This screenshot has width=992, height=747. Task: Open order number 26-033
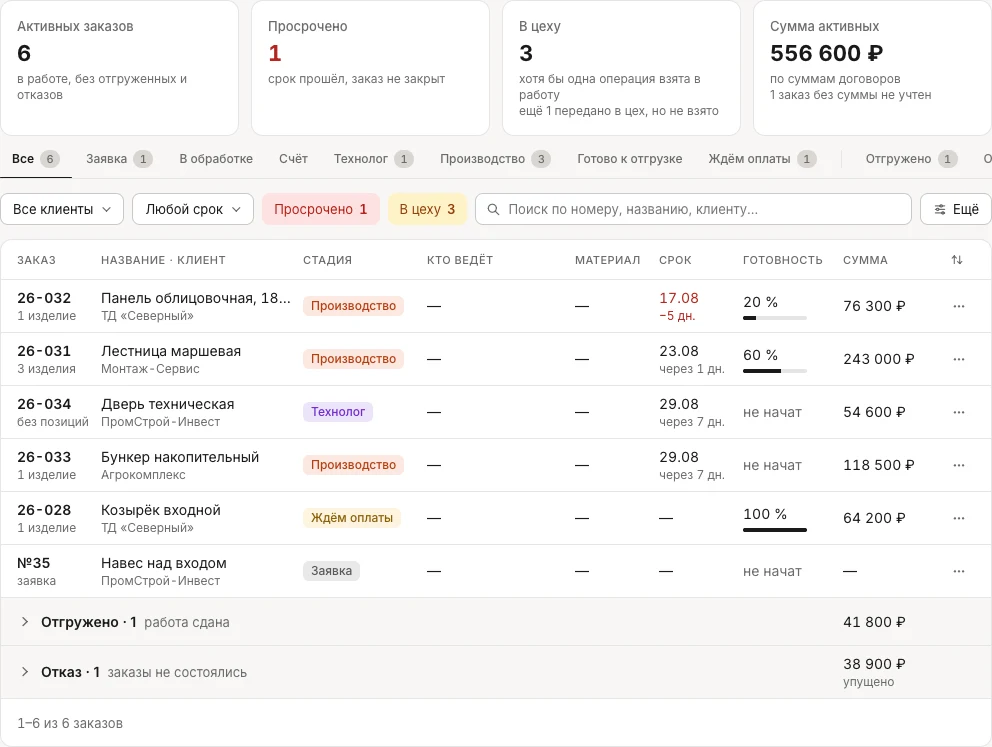tap(44, 457)
